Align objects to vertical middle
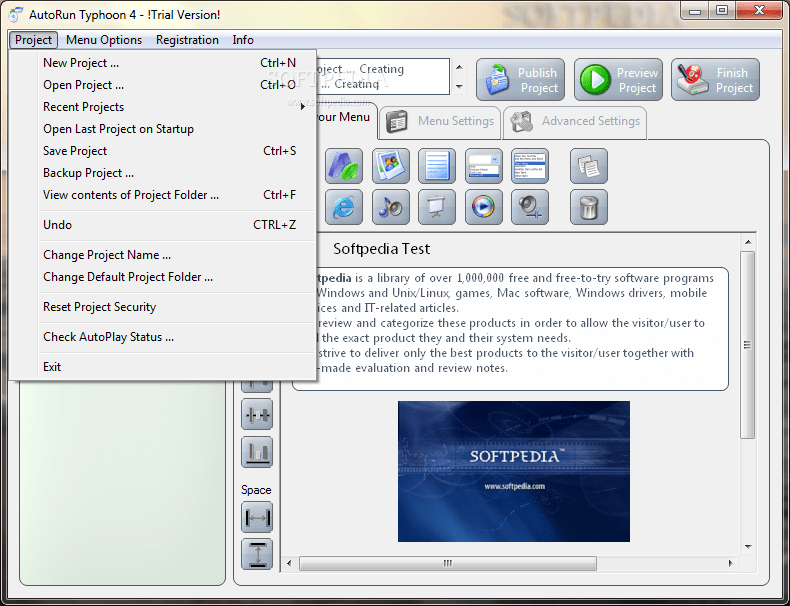The height and width of the screenshot is (606, 790). pyautogui.click(x=257, y=415)
